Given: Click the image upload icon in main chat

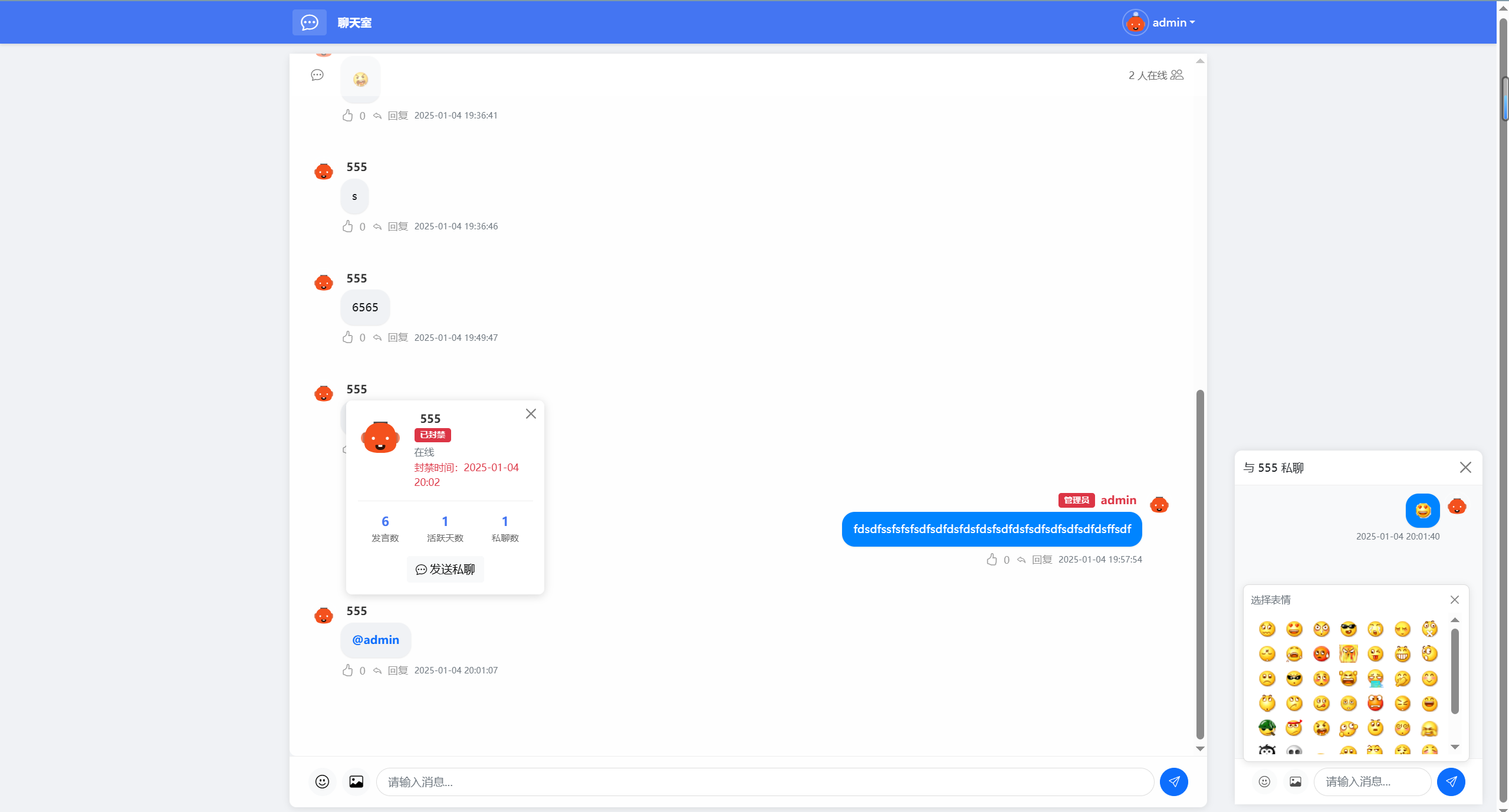Looking at the screenshot, I should coord(356,782).
